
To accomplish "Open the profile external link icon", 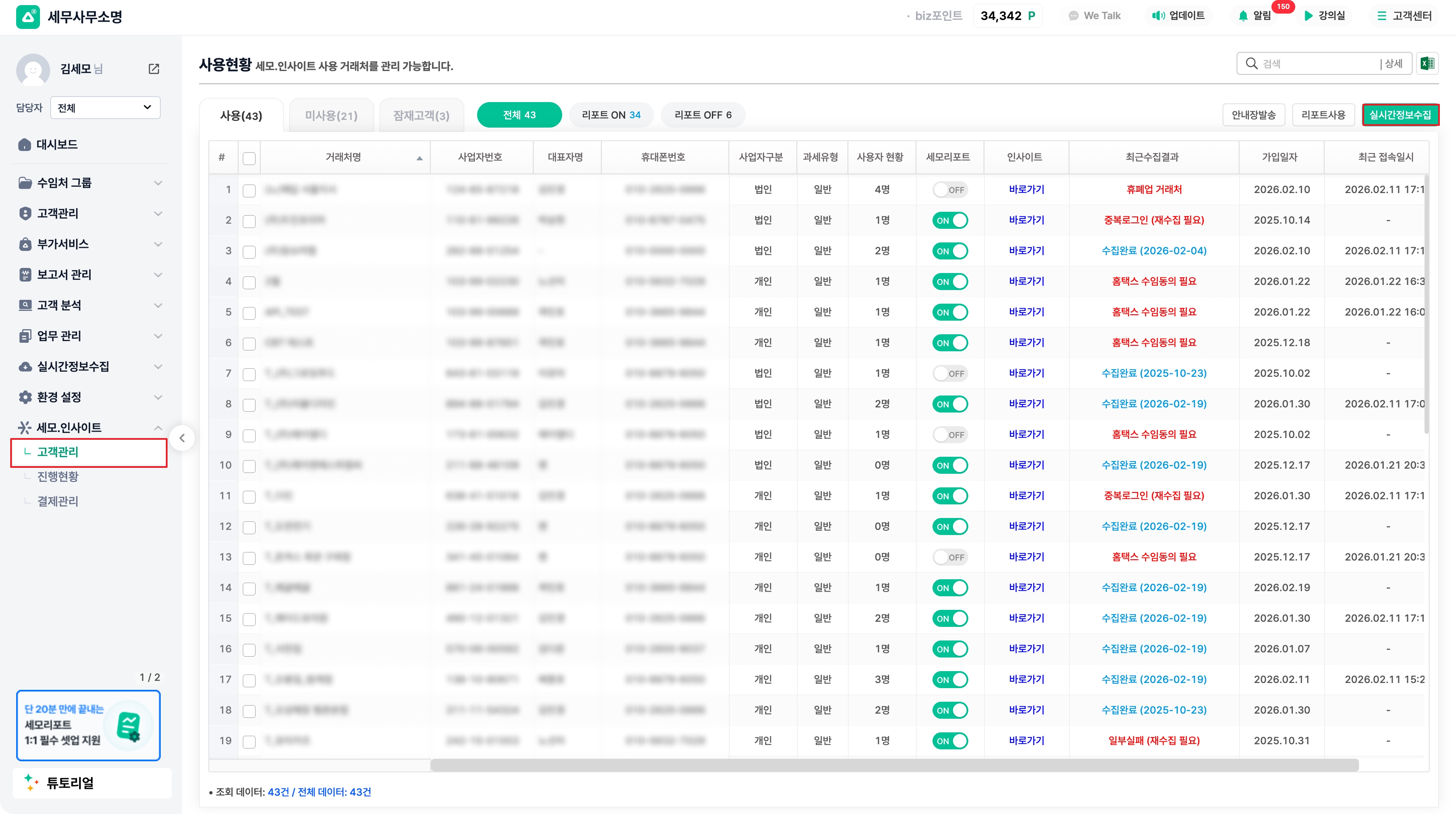I will point(154,69).
